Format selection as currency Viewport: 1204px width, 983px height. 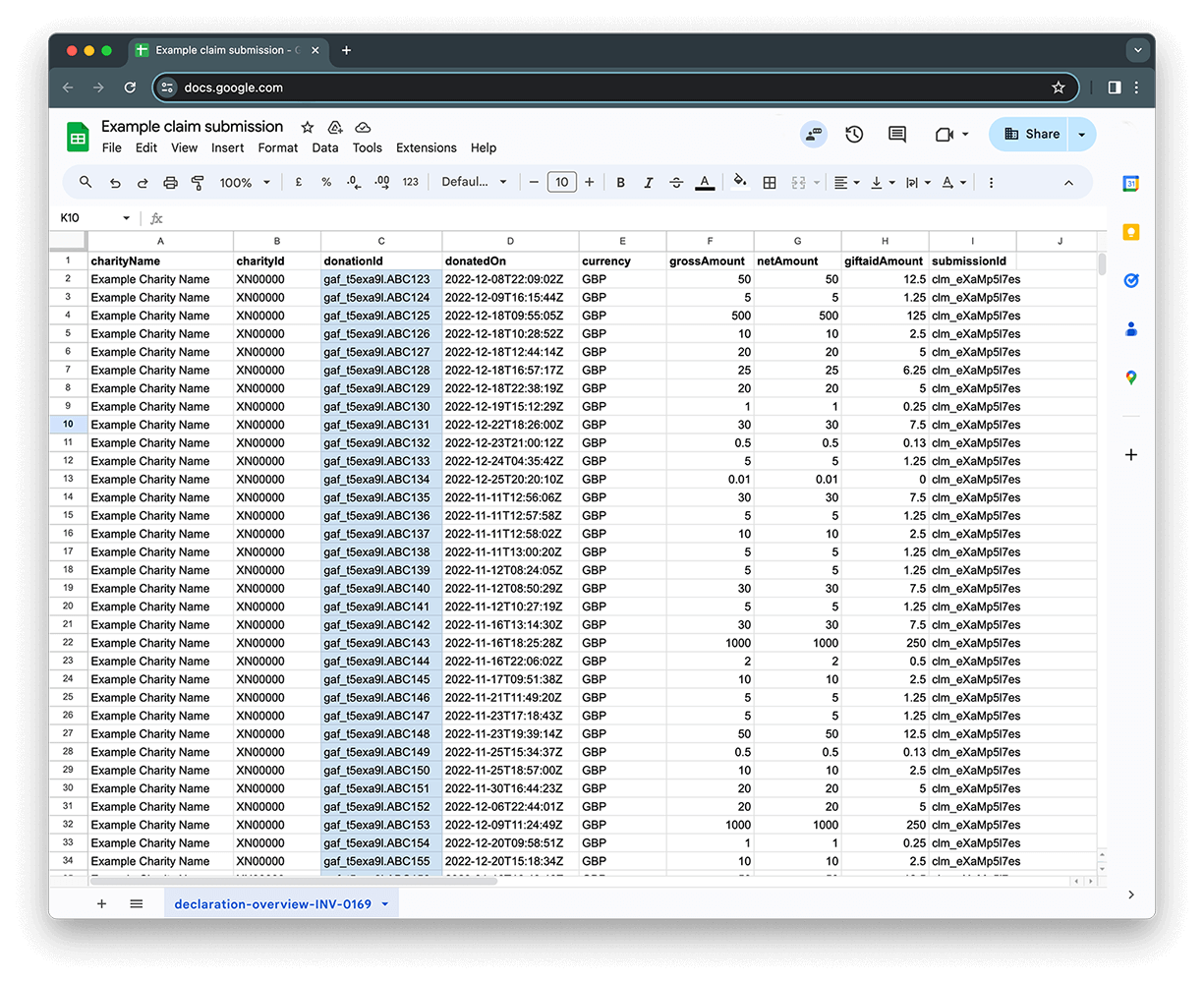(x=299, y=182)
